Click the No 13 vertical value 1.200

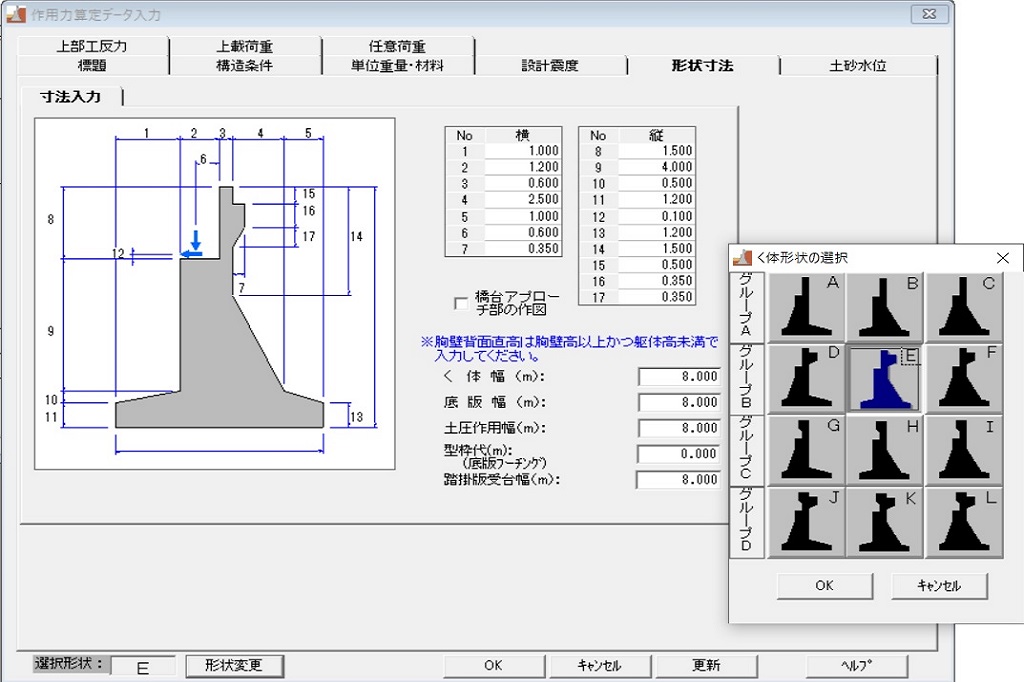tap(656, 233)
